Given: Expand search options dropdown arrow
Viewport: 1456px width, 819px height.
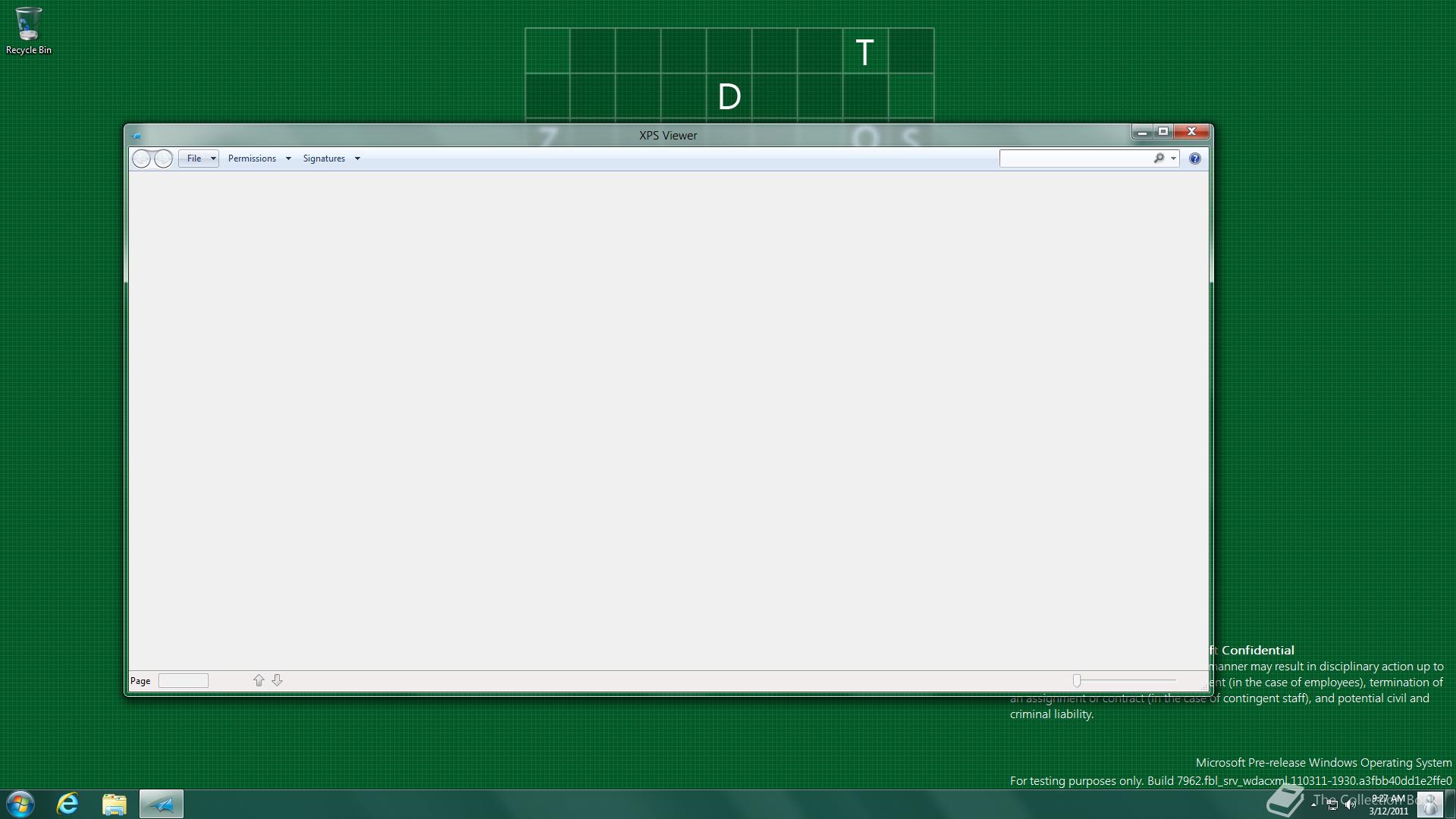Looking at the screenshot, I should click(x=1173, y=158).
